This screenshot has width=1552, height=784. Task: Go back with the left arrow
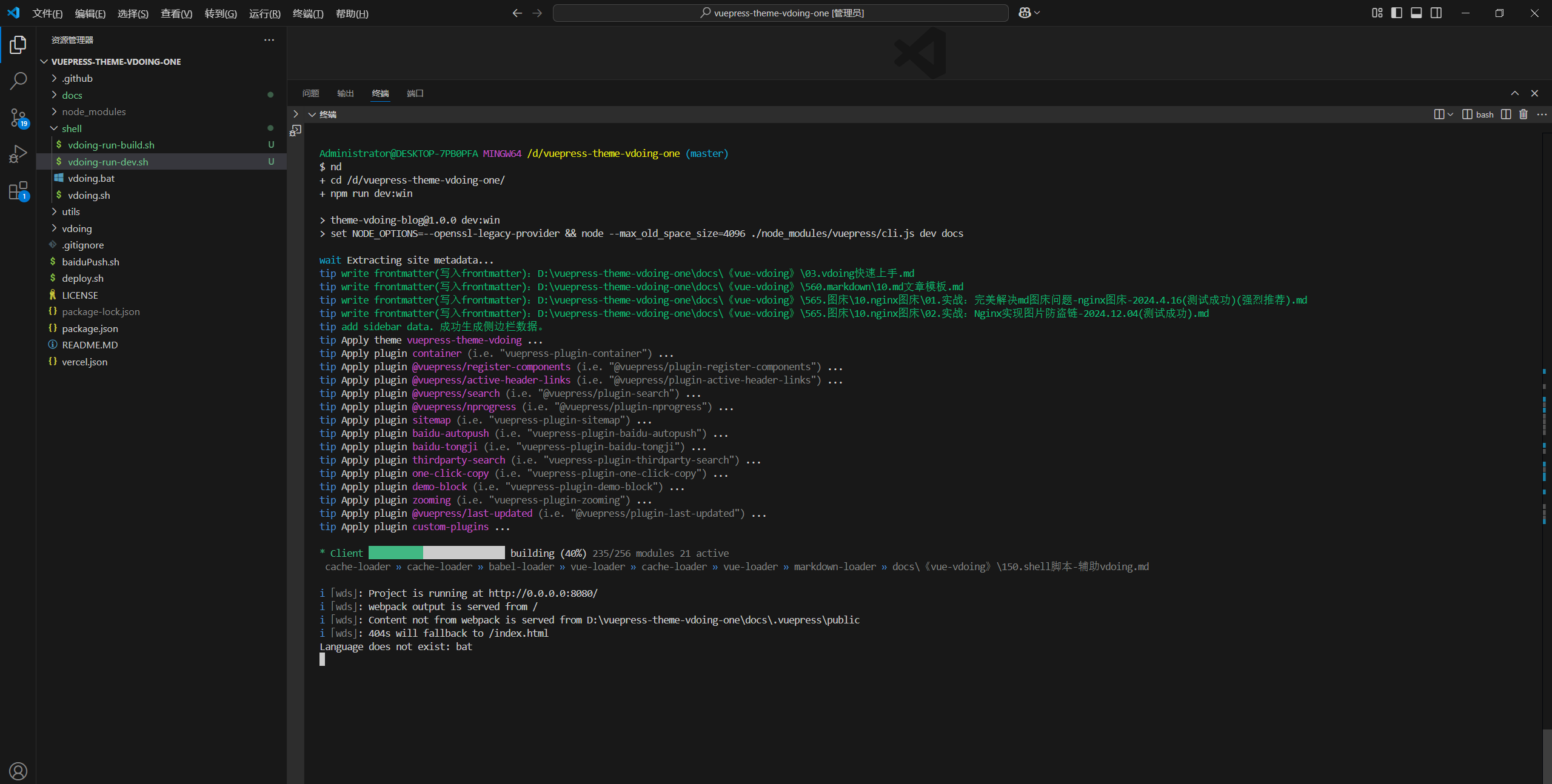(517, 13)
